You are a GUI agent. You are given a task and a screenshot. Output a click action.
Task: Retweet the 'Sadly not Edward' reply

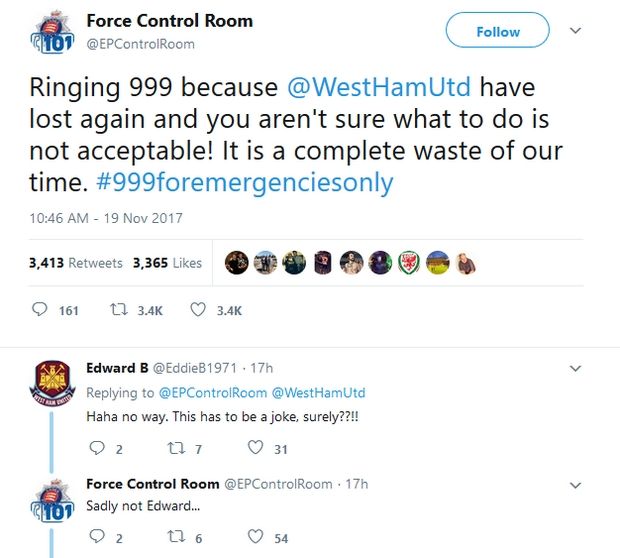tap(175, 538)
